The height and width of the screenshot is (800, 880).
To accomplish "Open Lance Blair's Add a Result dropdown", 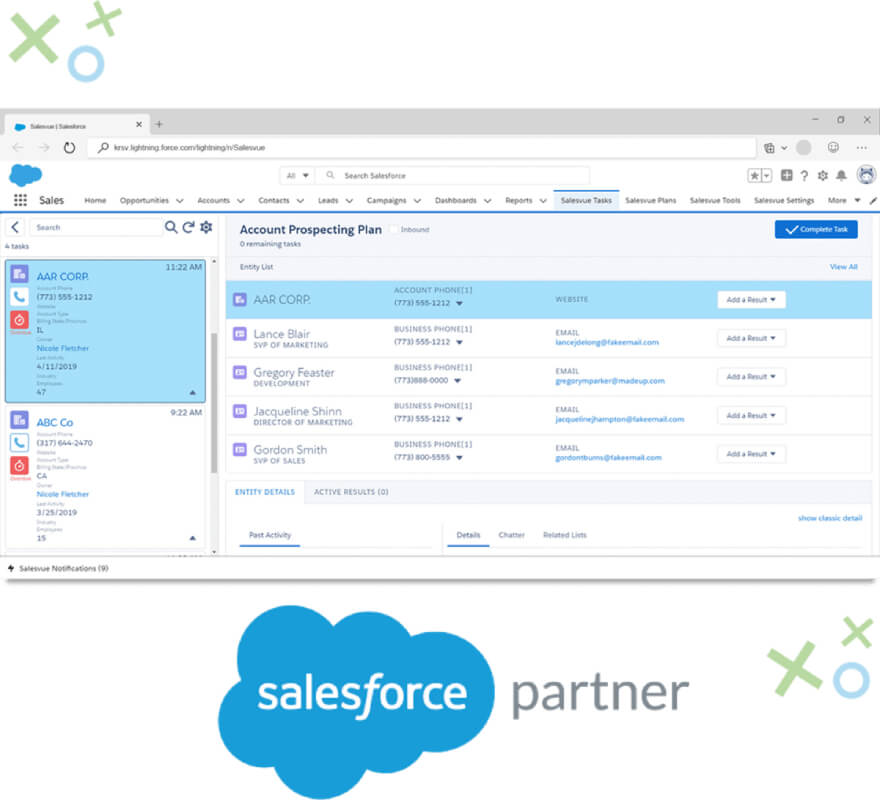I will [x=751, y=338].
